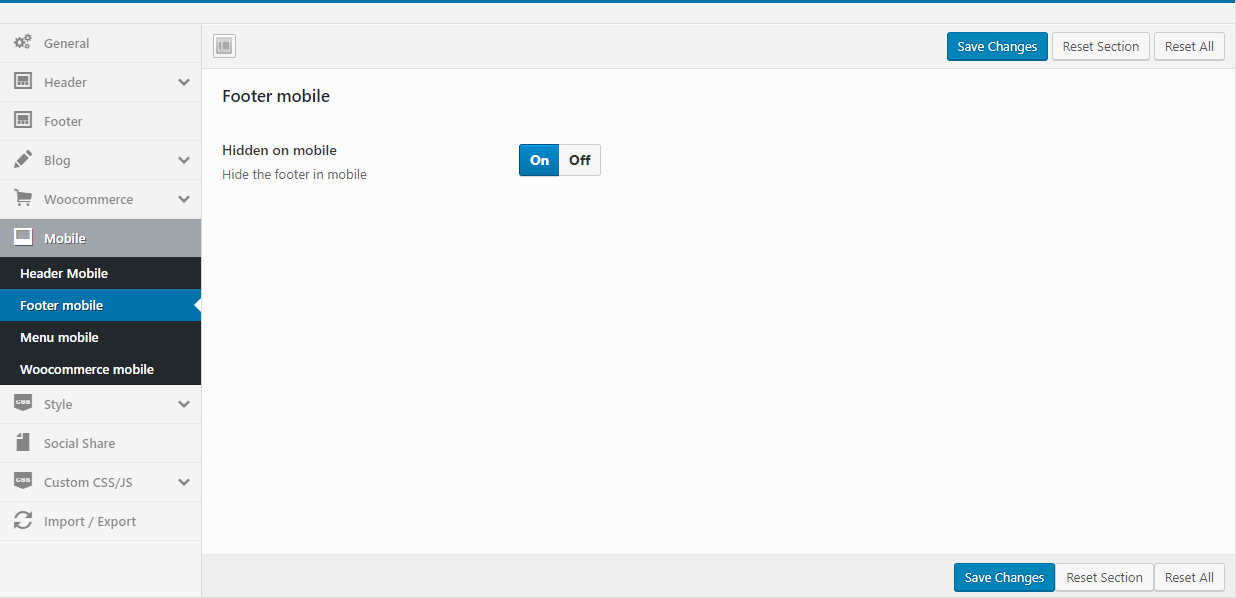Click the Woocommerce cart icon

(x=22, y=199)
